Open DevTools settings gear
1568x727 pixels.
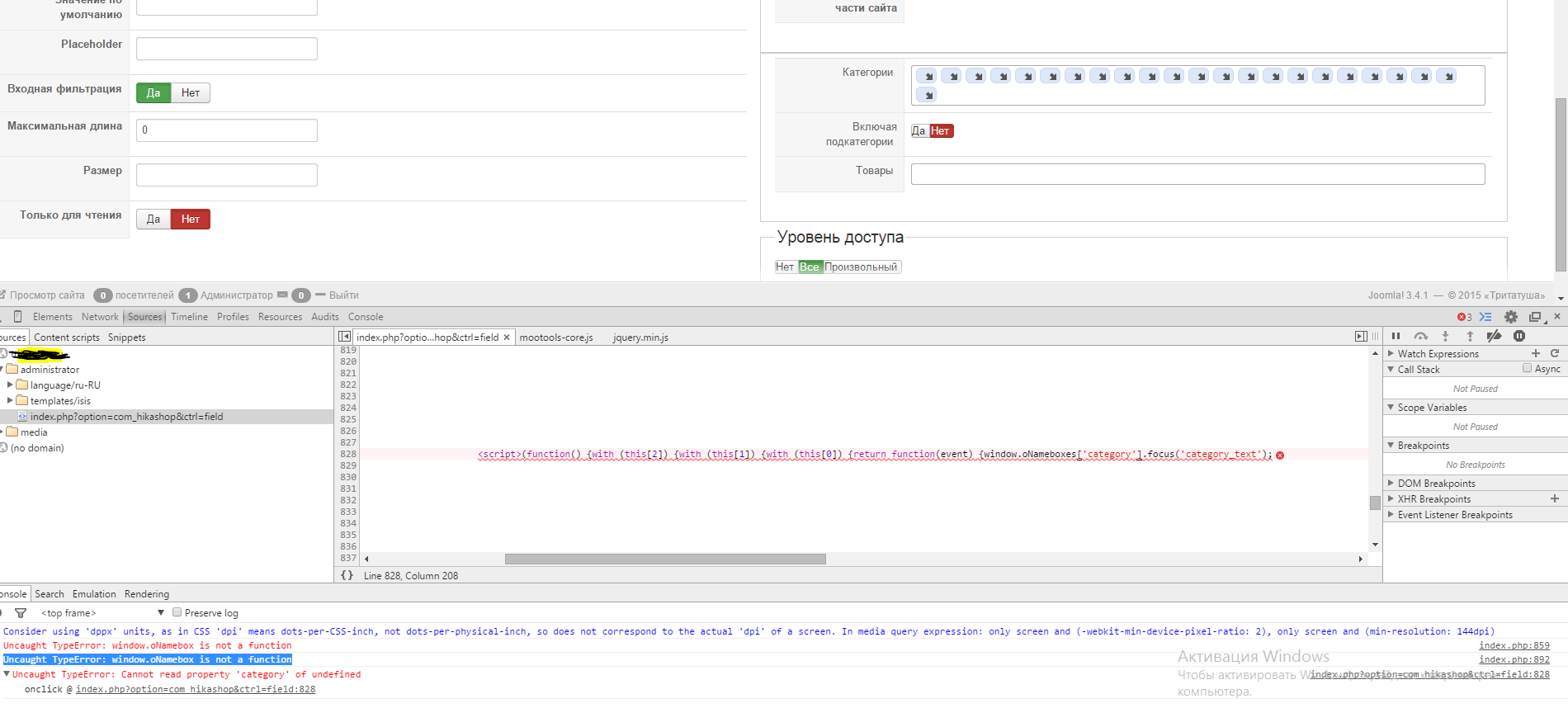pyautogui.click(x=1511, y=317)
